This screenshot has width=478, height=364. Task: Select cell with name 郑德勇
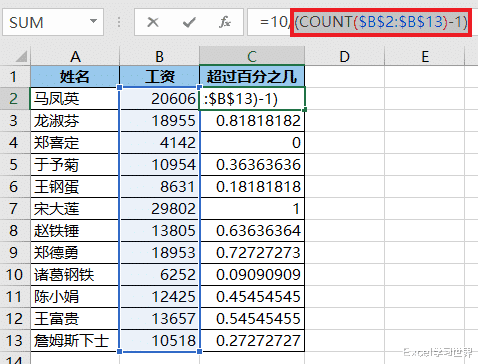(75, 253)
